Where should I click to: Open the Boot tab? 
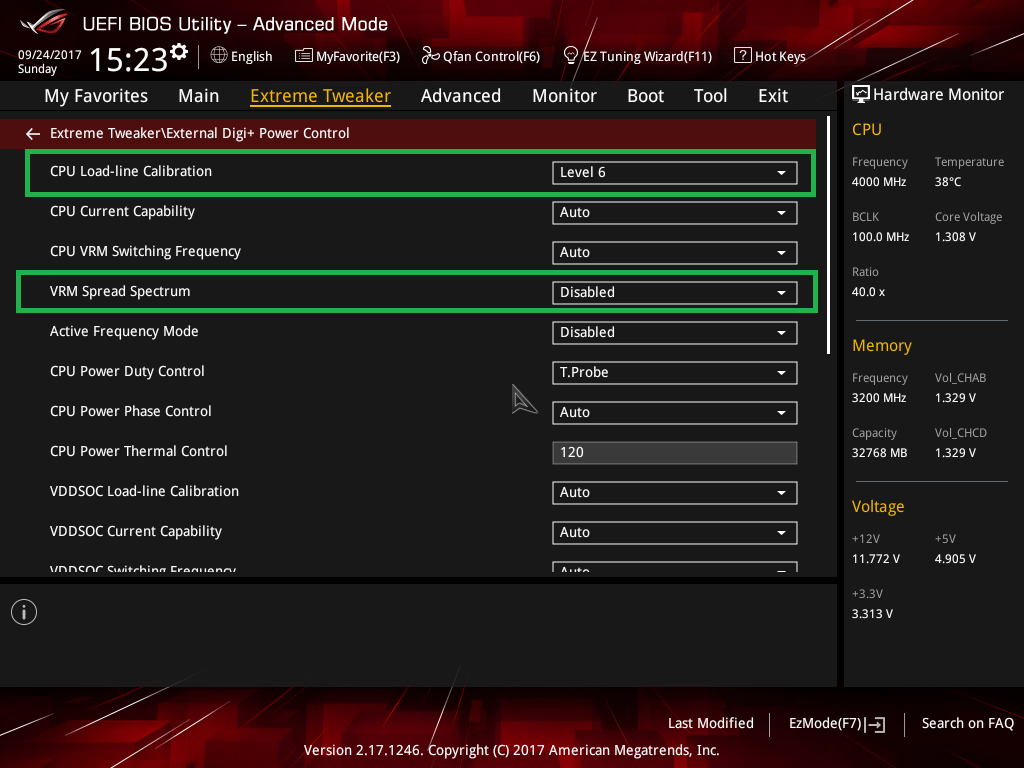point(645,96)
